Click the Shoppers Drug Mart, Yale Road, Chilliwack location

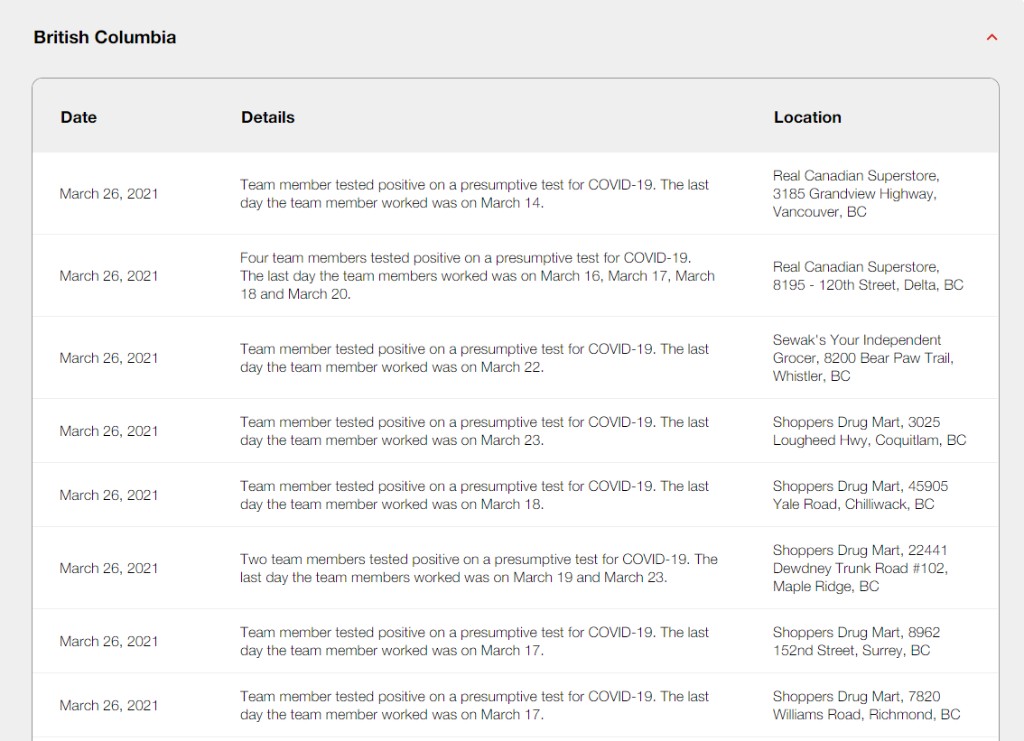pos(860,495)
